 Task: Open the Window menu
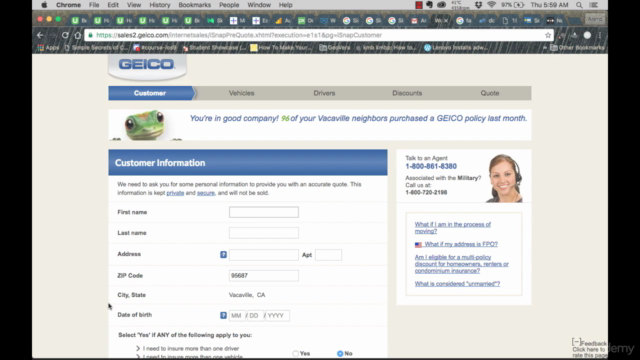coord(259,5)
